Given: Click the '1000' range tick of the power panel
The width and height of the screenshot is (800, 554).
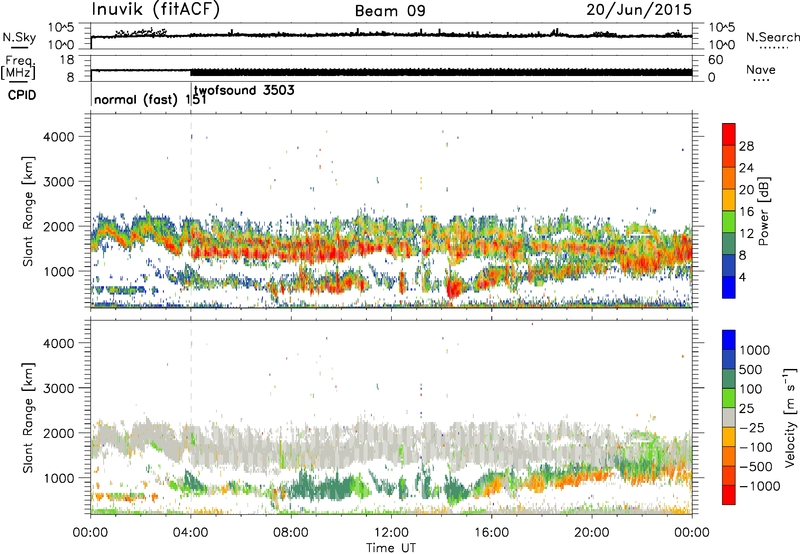Looking at the screenshot, I should [59, 271].
